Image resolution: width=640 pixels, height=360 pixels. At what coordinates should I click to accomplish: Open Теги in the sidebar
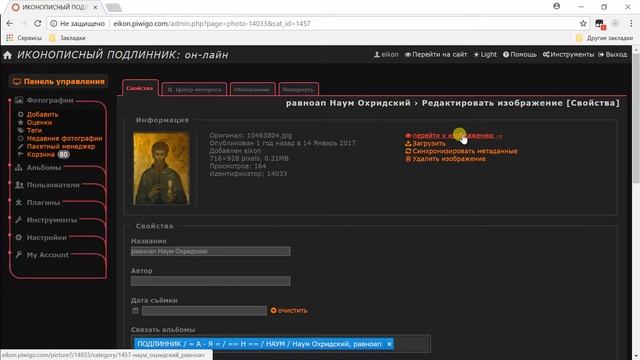[x=34, y=130]
